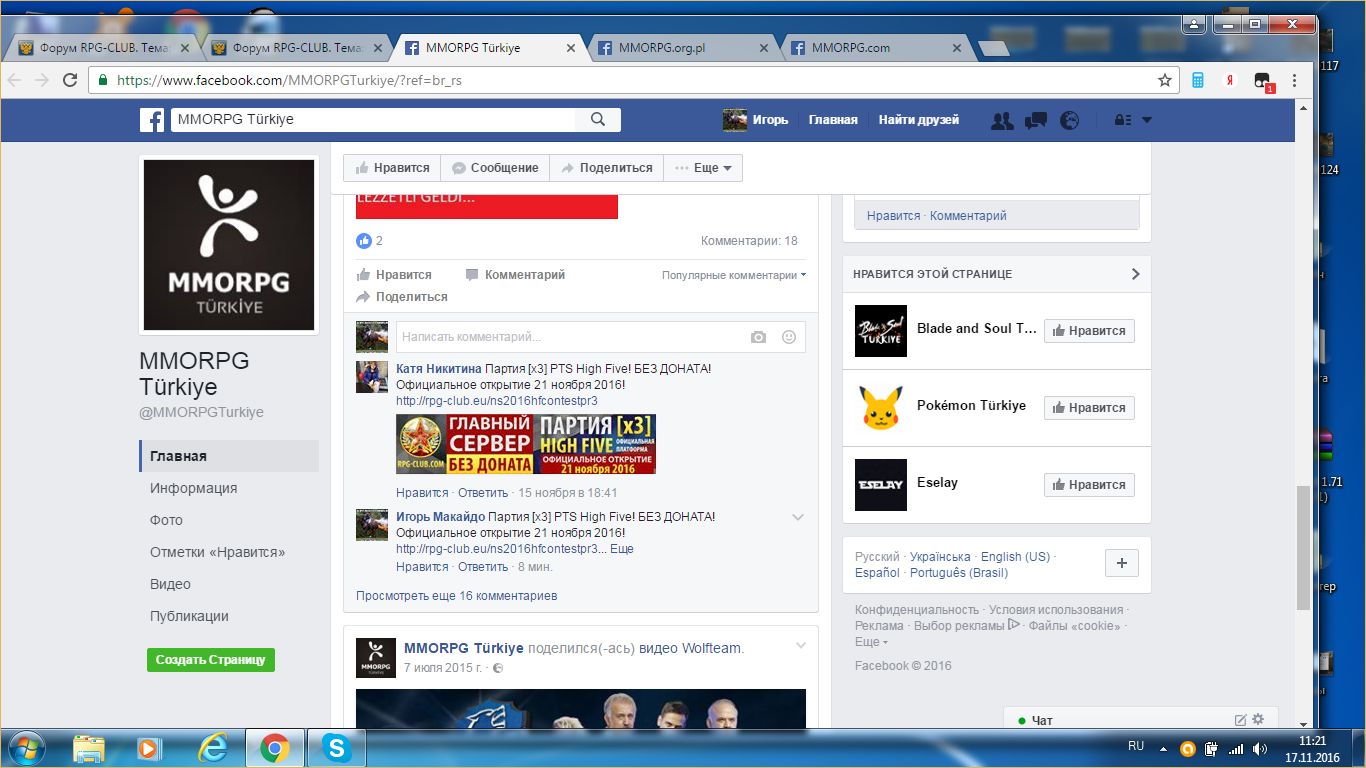Like Blade and Soul Türkiye page
This screenshot has height=768, width=1366.
coord(1089,331)
